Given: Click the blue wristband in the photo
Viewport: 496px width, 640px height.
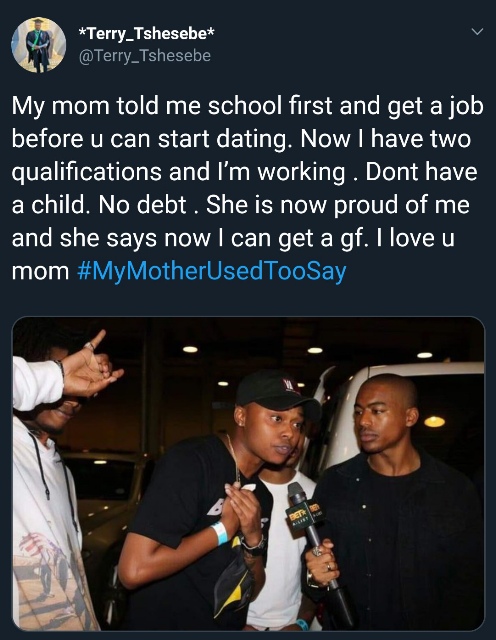Looking at the screenshot, I should (220, 533).
